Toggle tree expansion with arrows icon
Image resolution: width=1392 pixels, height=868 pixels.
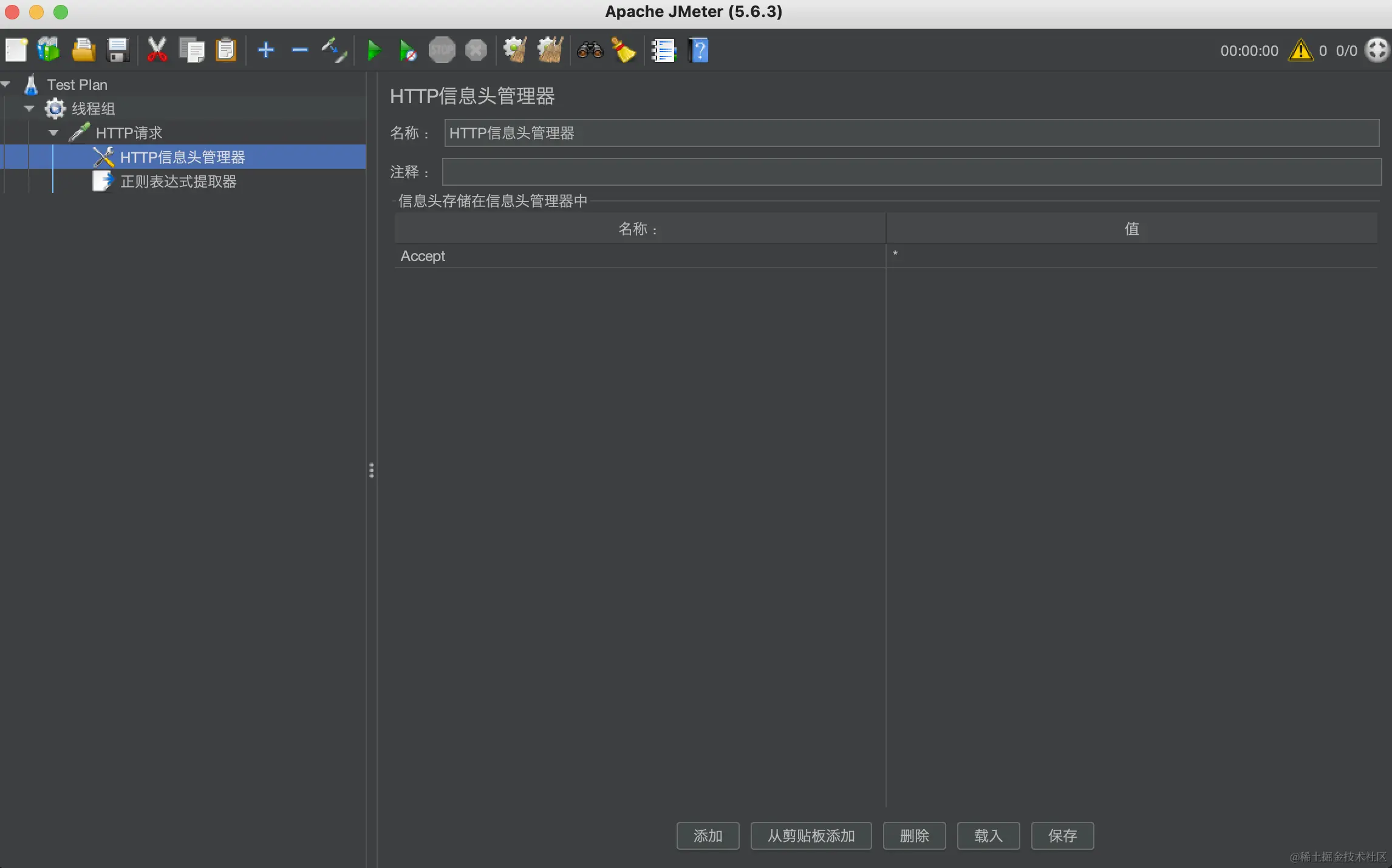click(334, 50)
